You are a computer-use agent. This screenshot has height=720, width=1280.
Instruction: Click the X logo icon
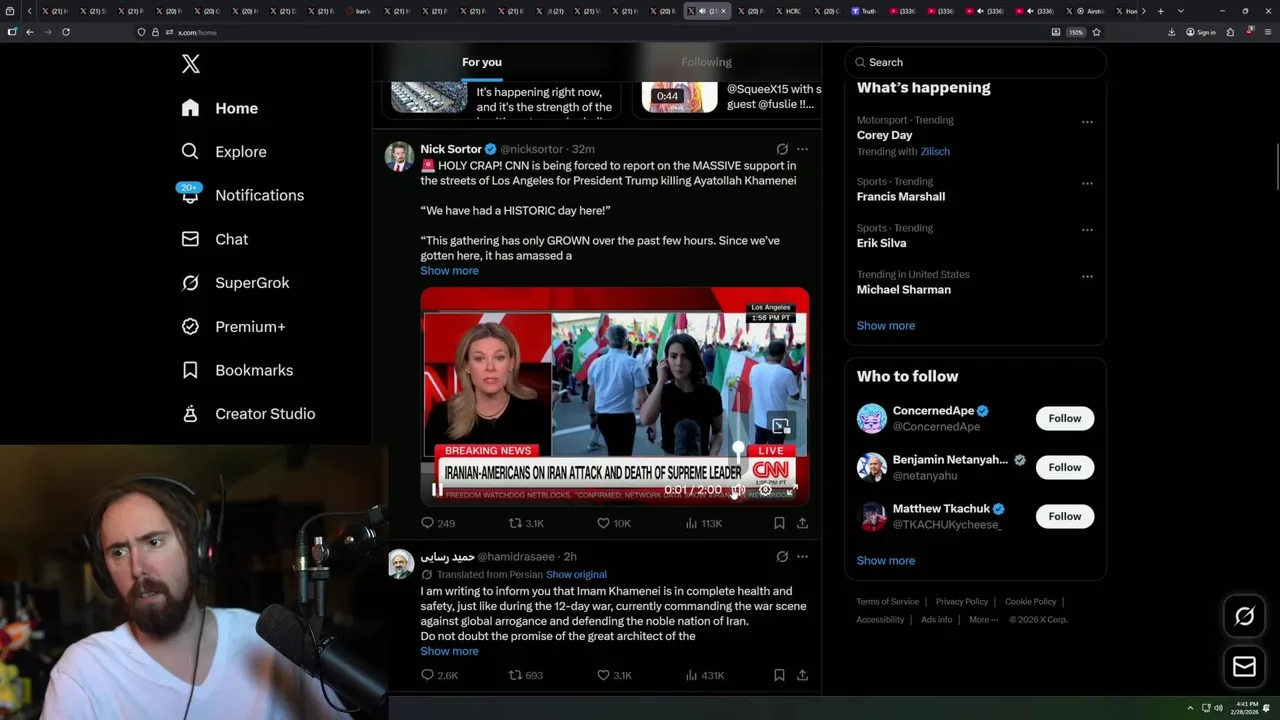click(191, 64)
